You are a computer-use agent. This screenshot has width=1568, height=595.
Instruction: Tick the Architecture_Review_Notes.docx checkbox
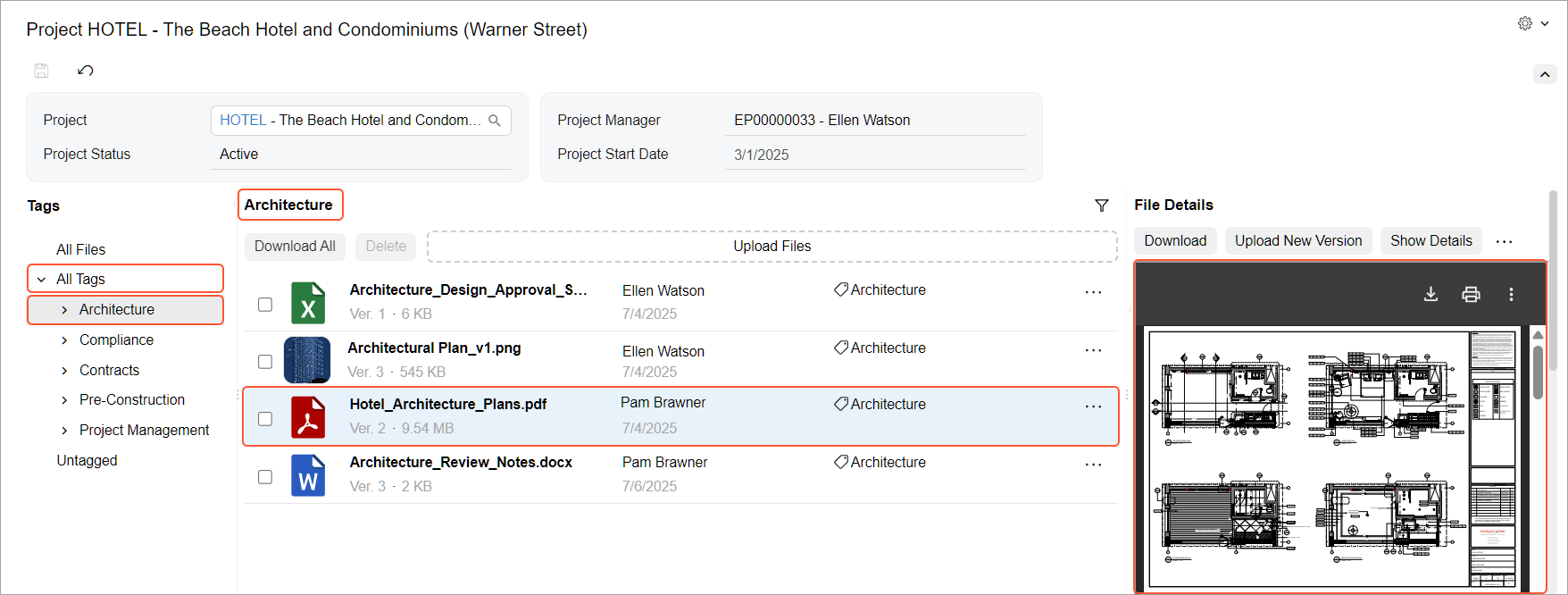(x=265, y=477)
